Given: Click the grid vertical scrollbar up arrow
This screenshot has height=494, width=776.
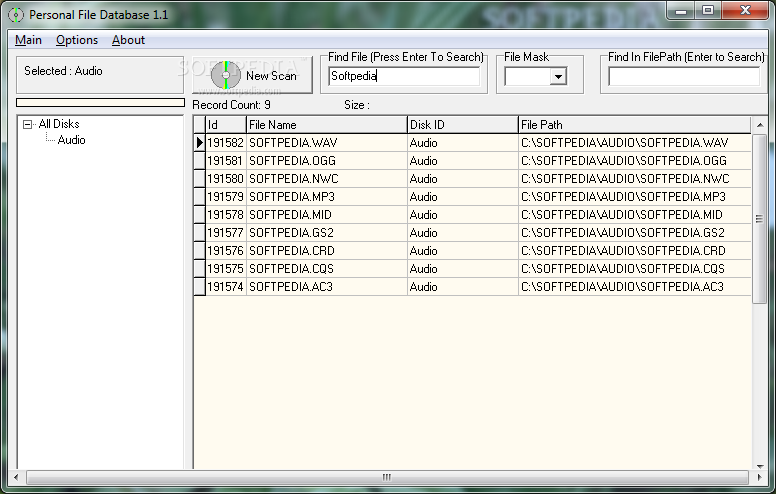Looking at the screenshot, I should (760, 125).
